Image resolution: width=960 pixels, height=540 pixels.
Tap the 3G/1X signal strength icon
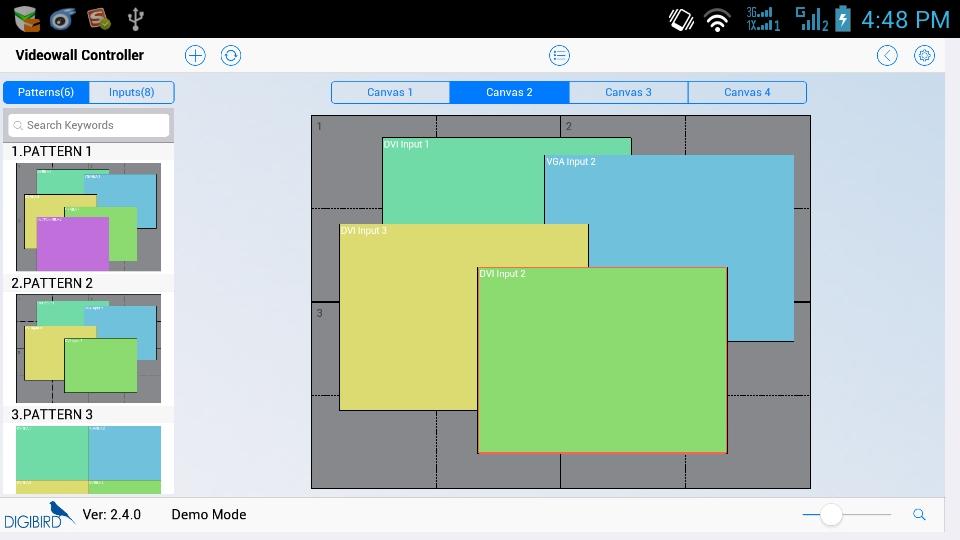click(x=763, y=19)
